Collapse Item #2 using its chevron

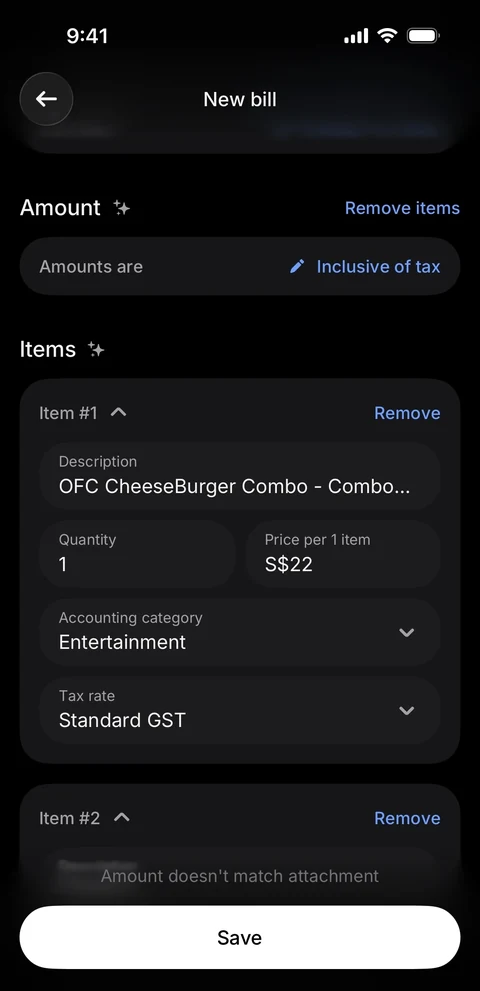[121, 818]
